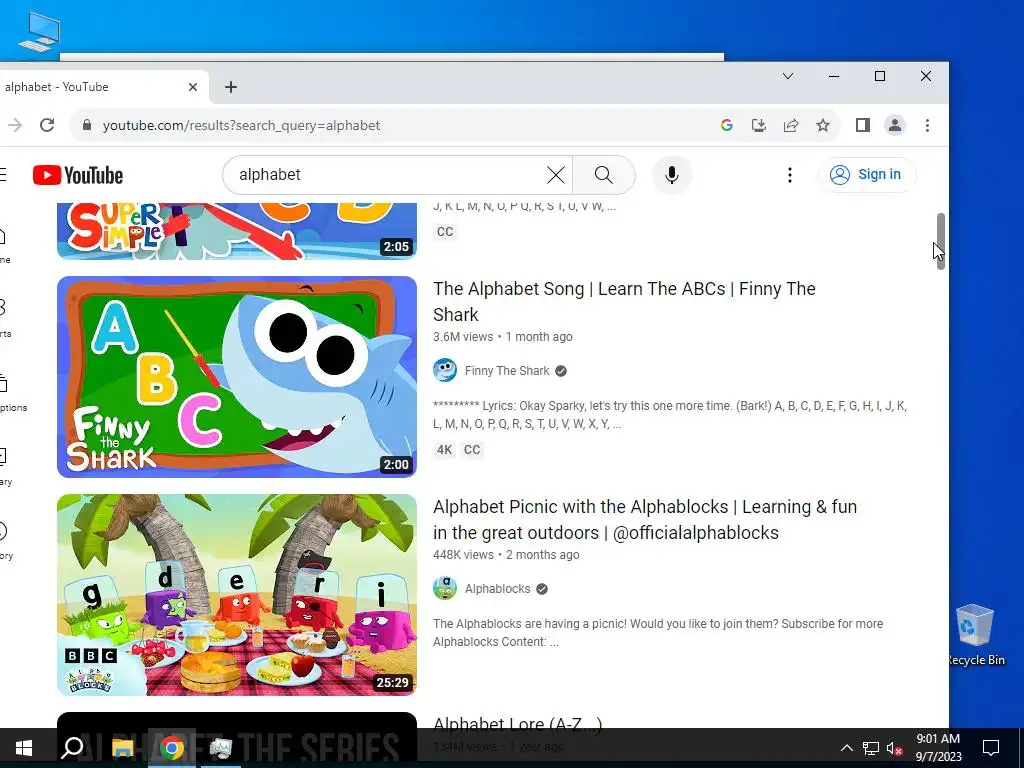The width and height of the screenshot is (1024, 768).
Task: Open network tray icon
Action: [871, 748]
